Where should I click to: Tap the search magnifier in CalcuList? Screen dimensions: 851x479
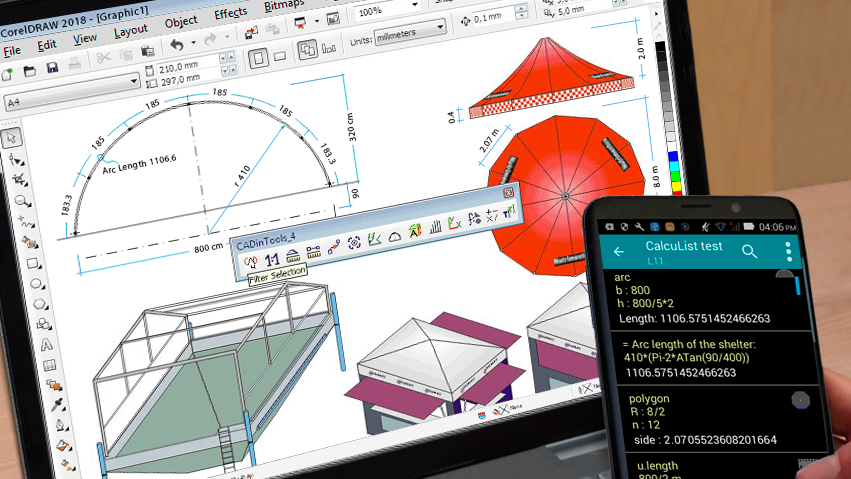750,251
